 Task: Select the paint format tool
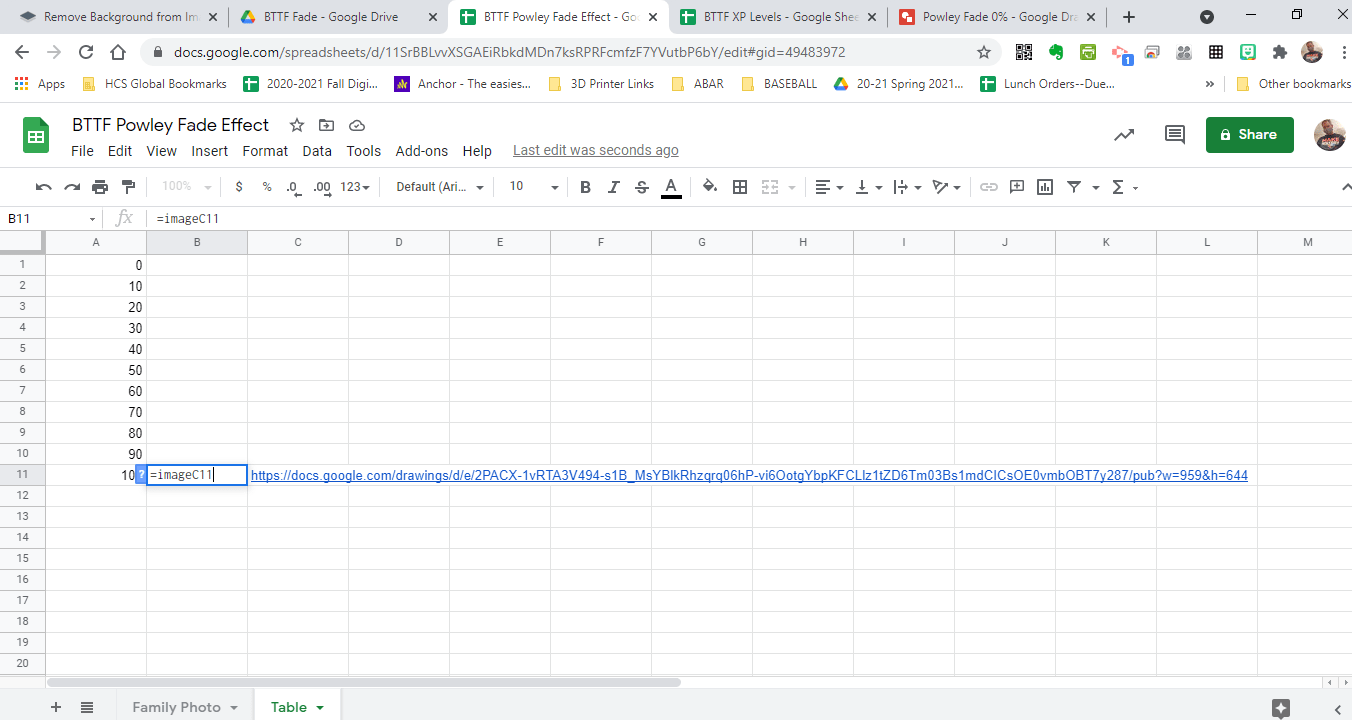coord(128,187)
